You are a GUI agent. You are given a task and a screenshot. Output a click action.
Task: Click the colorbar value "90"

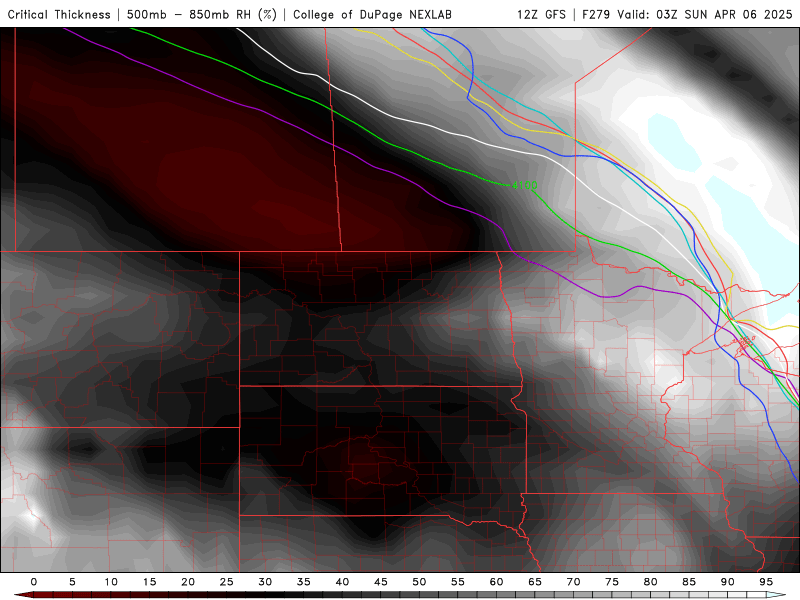coord(728,582)
